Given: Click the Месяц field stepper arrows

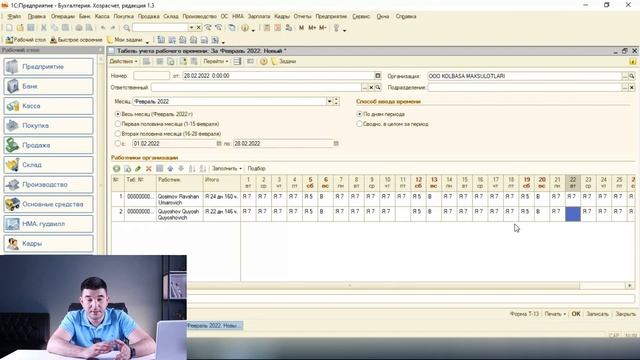Looking at the screenshot, I should click(x=336, y=101).
